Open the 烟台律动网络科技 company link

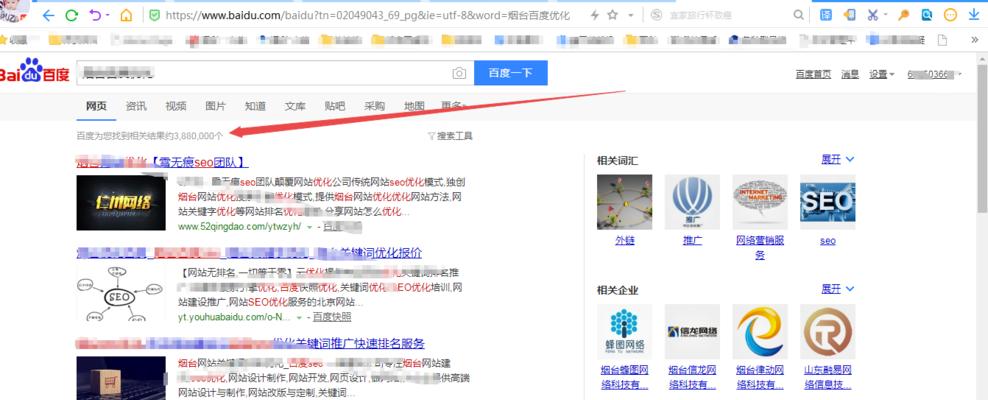point(760,377)
